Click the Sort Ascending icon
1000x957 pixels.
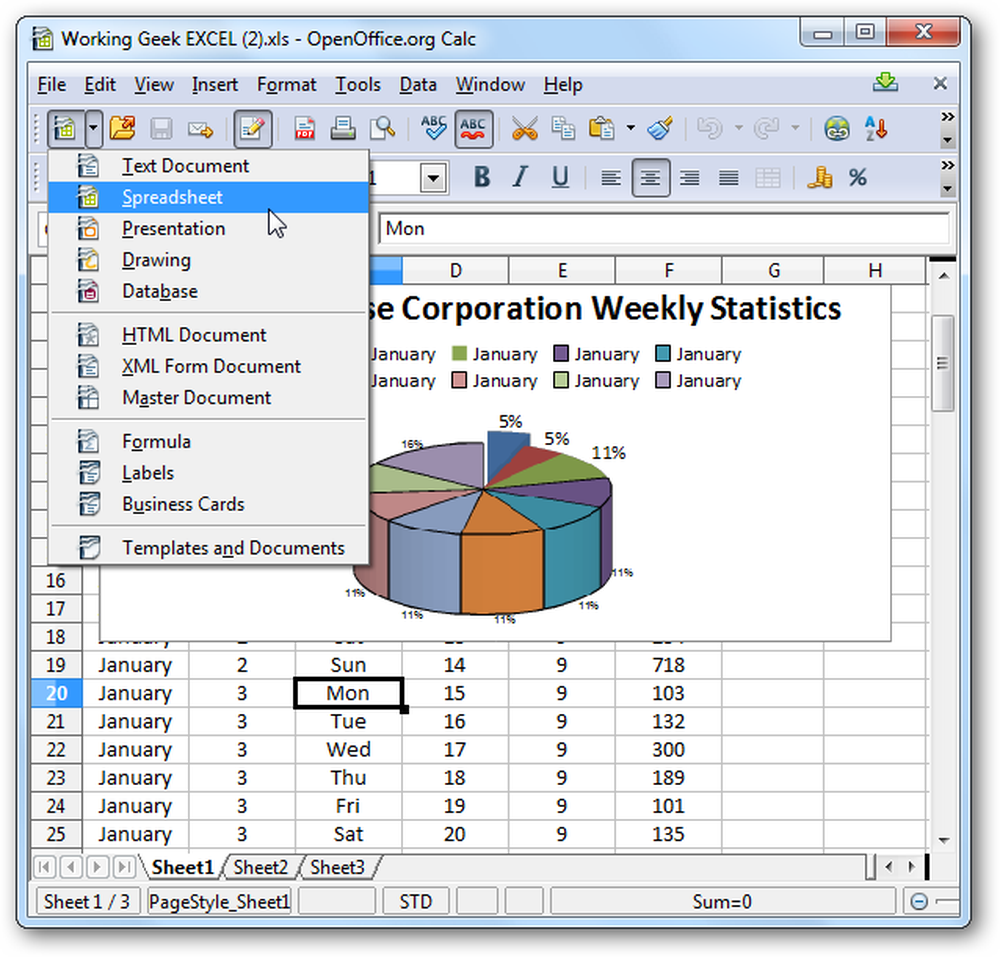pyautogui.click(x=876, y=129)
